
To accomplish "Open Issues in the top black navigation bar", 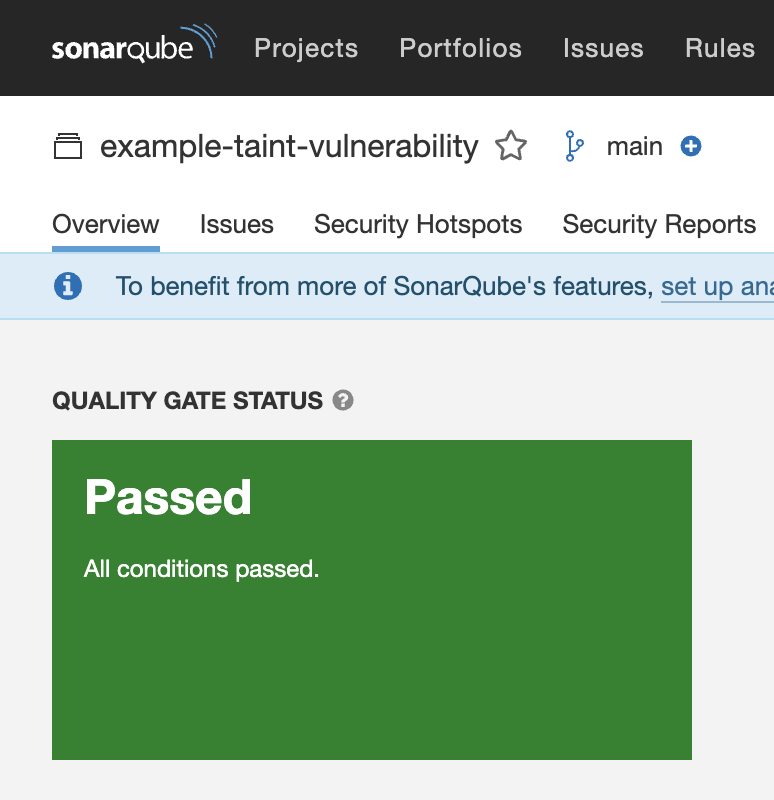I will coord(603,48).
